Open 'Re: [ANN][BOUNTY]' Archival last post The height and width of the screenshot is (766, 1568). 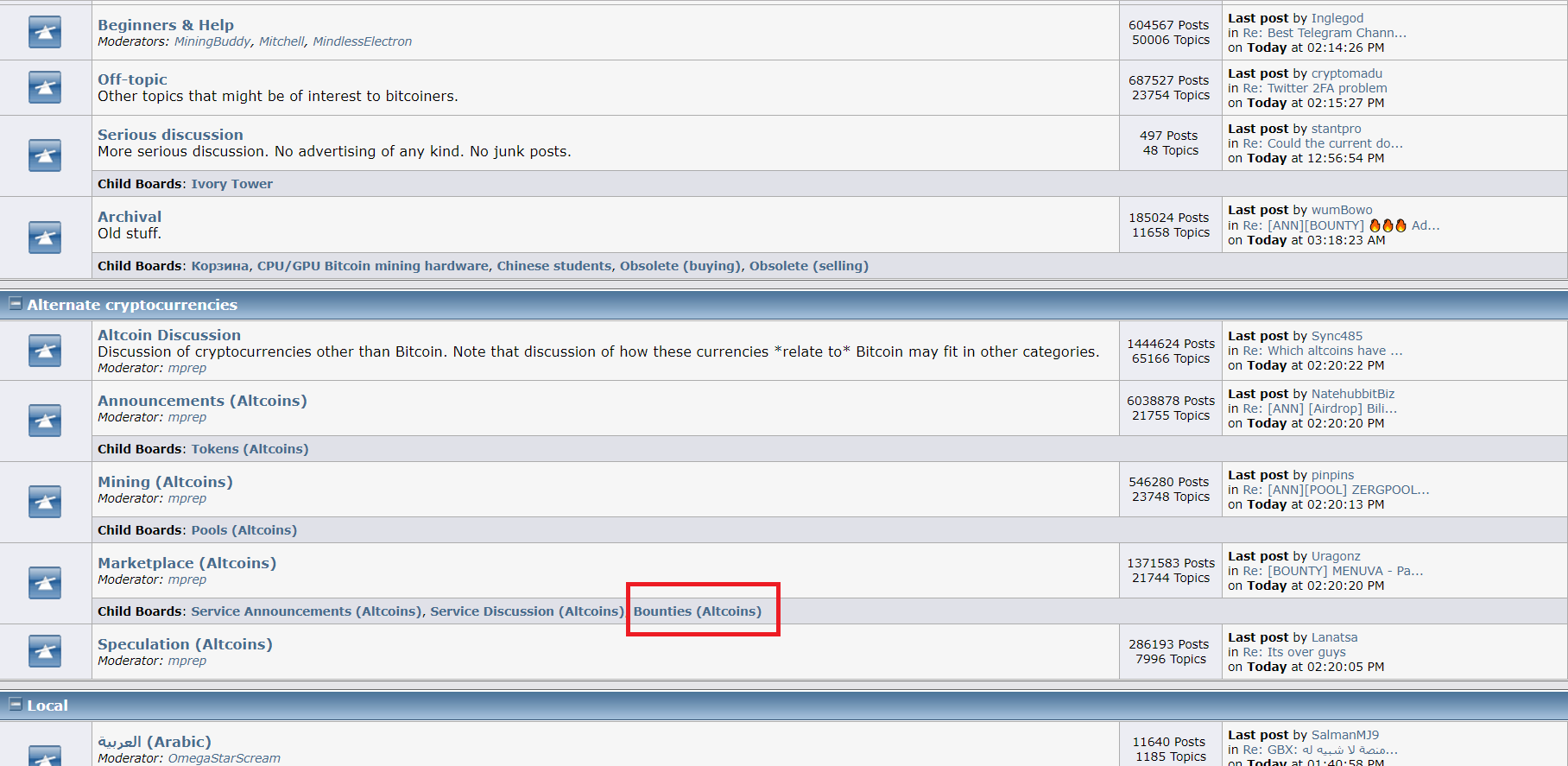point(1341,225)
